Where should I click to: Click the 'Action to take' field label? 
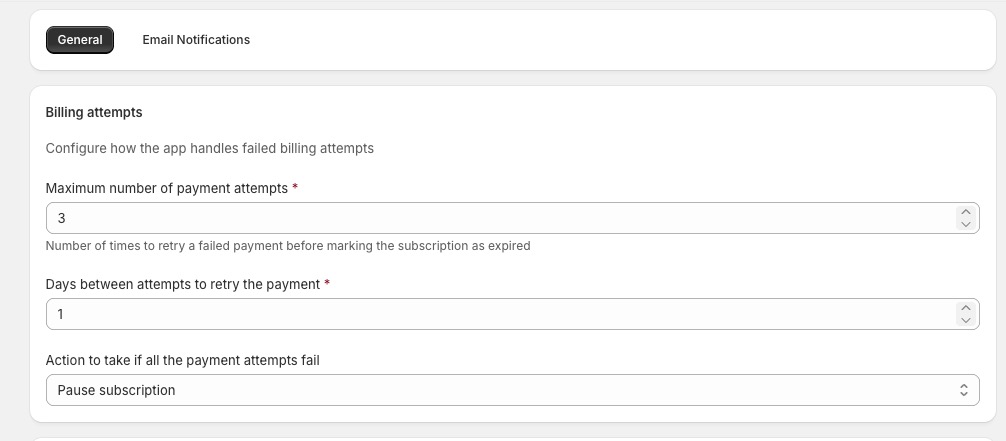click(182, 360)
